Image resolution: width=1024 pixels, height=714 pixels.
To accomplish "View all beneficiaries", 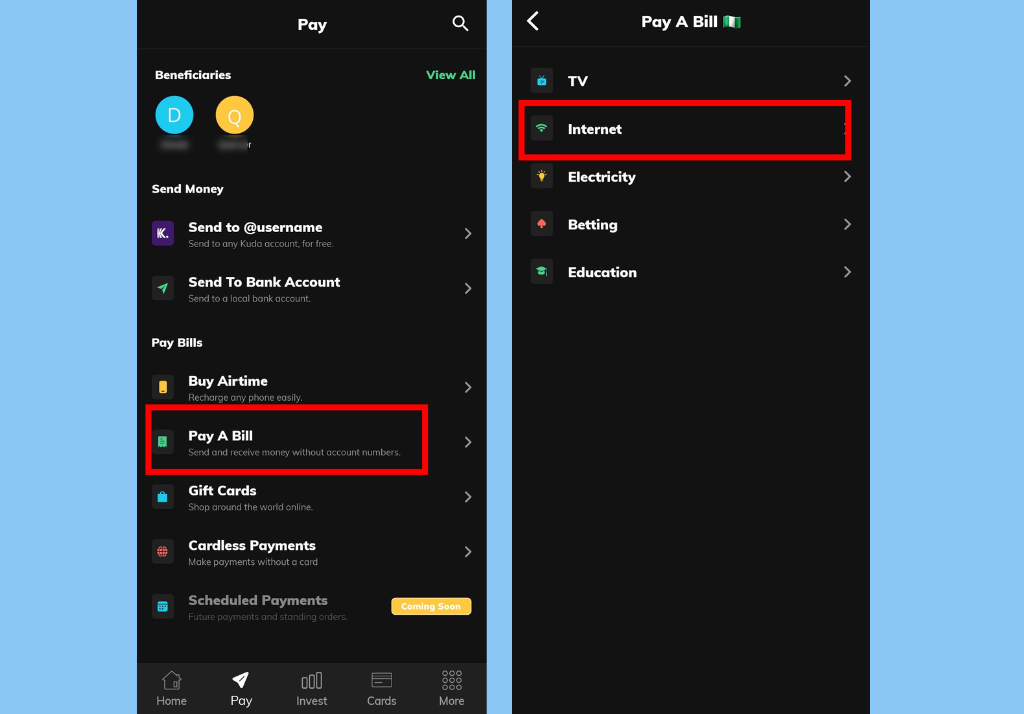I will [x=451, y=75].
